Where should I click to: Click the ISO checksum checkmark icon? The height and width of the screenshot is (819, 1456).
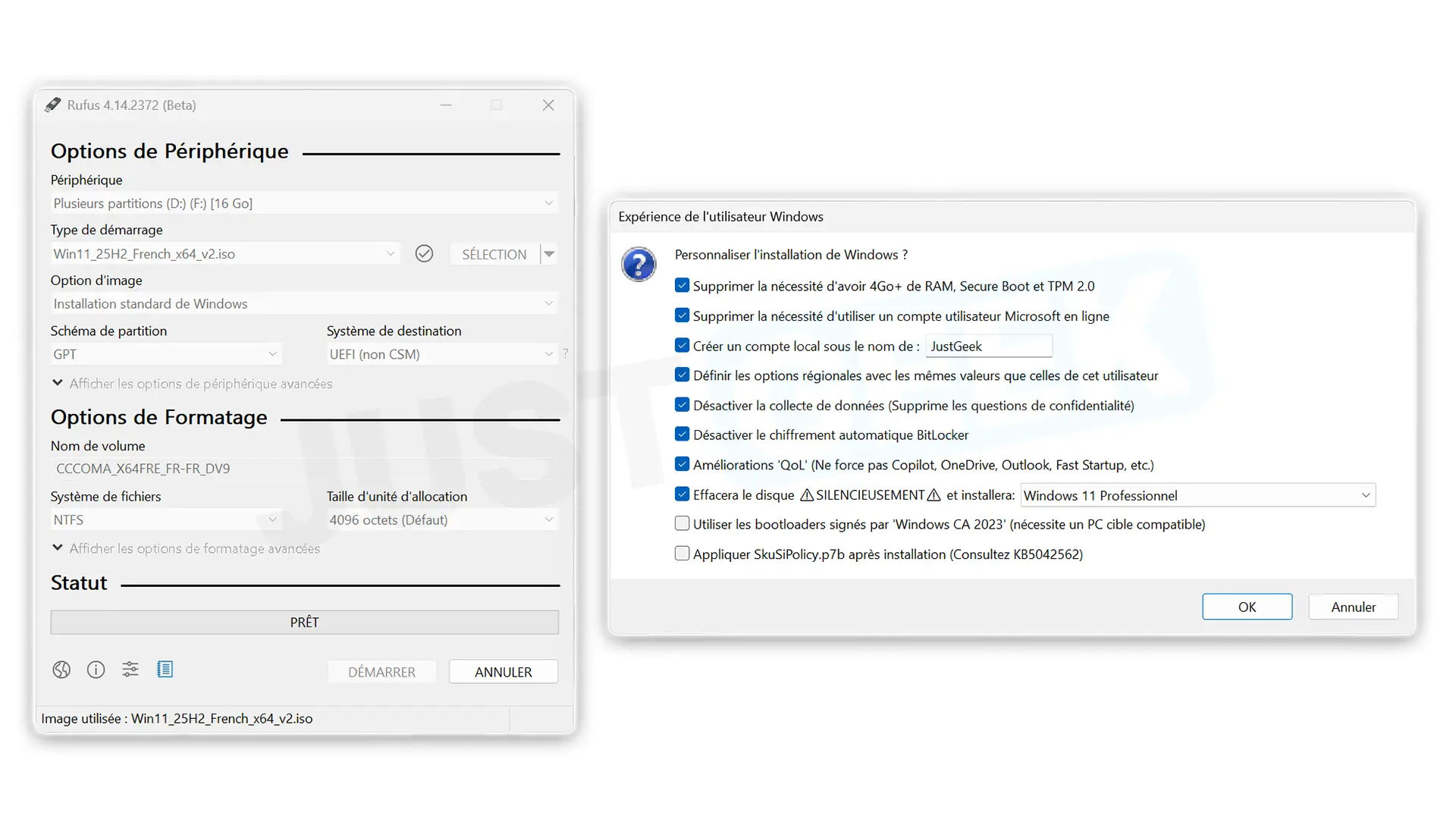pyautogui.click(x=424, y=253)
